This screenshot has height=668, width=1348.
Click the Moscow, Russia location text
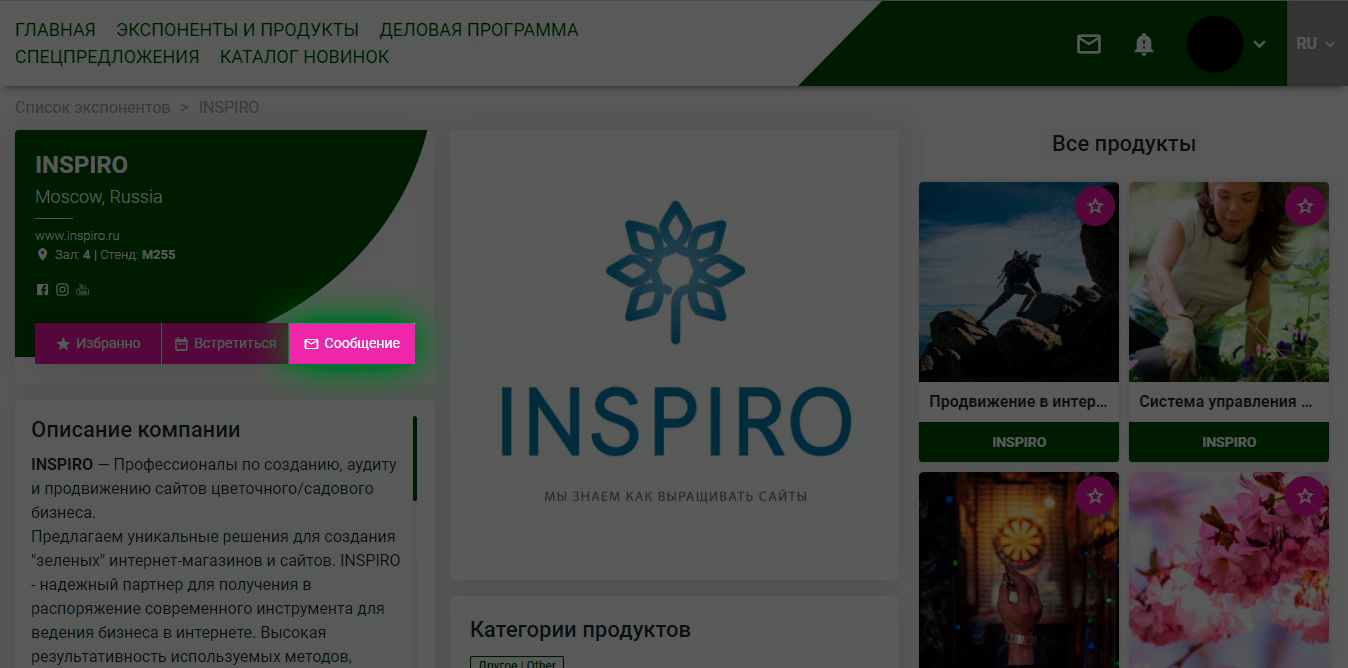point(99,197)
